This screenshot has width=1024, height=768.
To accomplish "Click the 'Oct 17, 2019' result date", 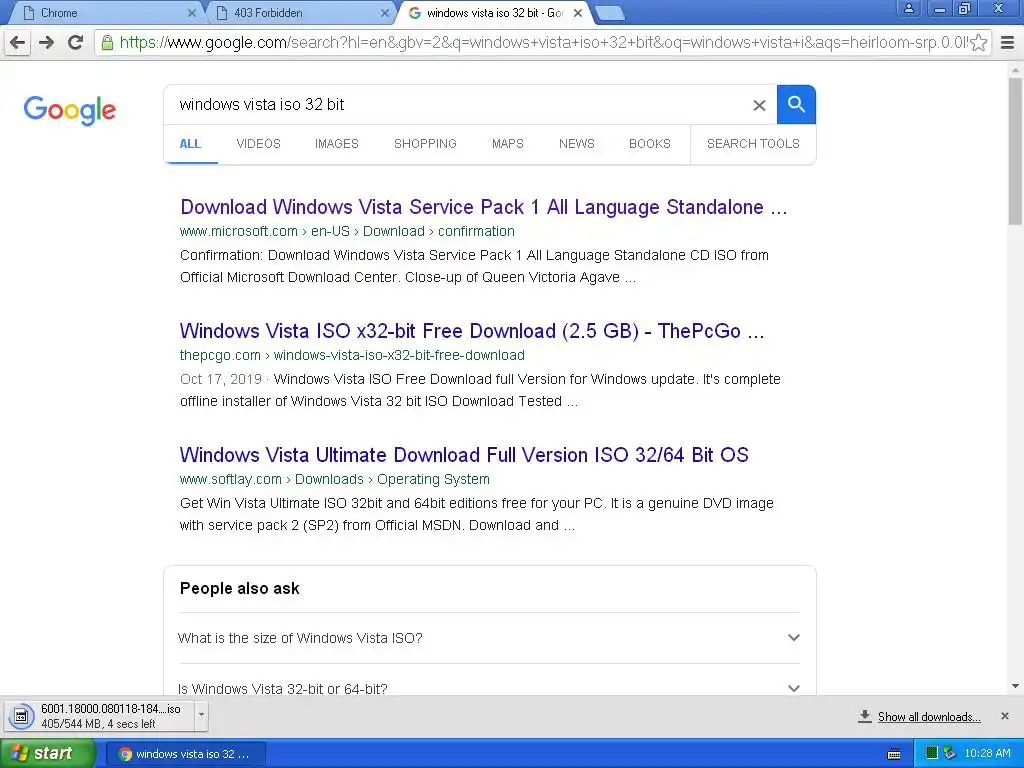I will point(221,379).
